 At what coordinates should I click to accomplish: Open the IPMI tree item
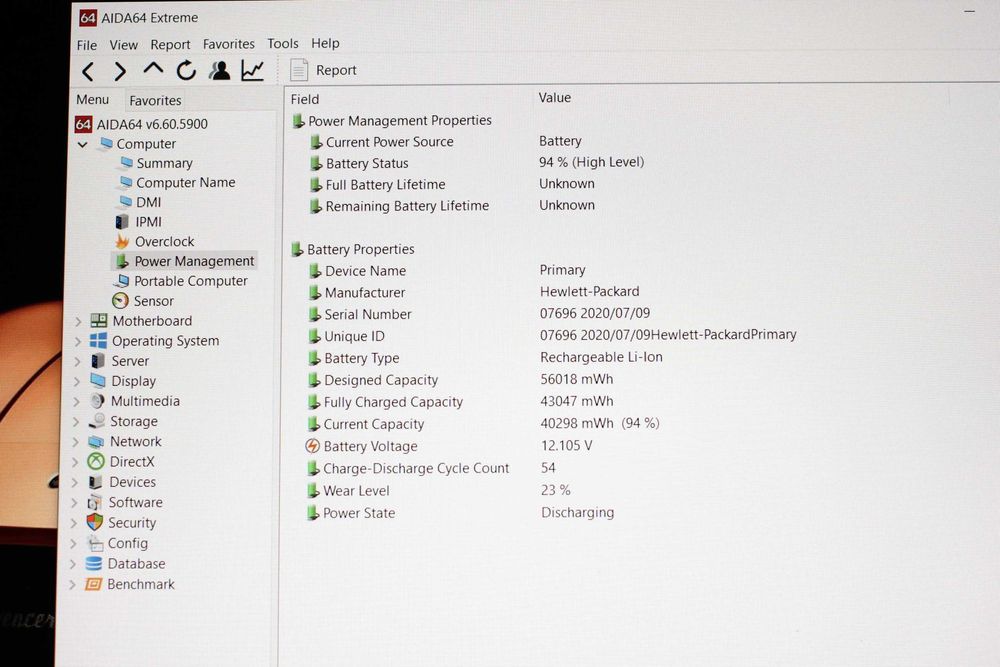138,222
